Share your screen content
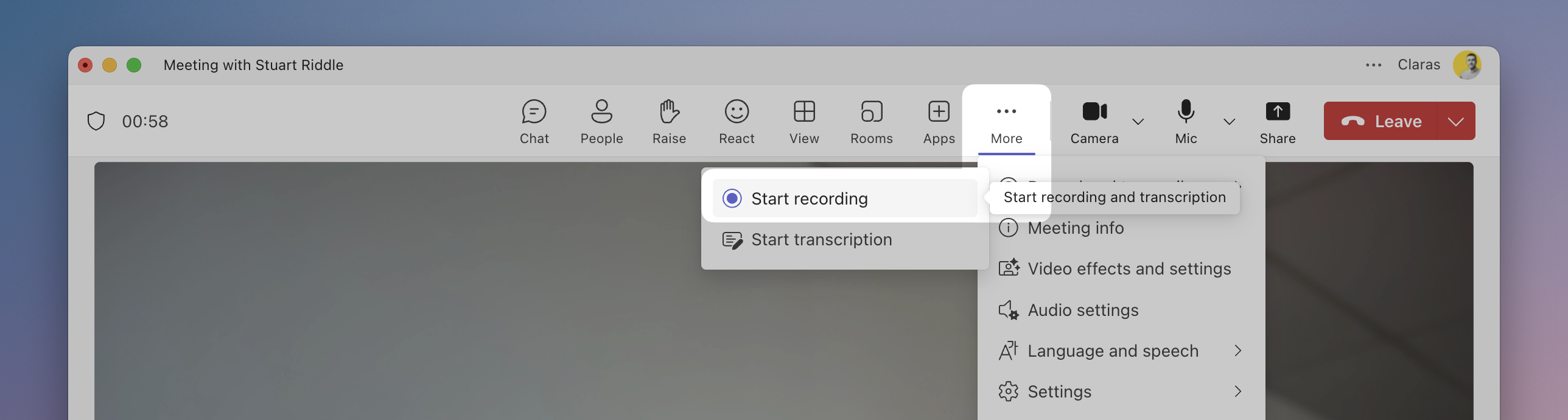The image size is (1568, 420). click(x=1277, y=122)
